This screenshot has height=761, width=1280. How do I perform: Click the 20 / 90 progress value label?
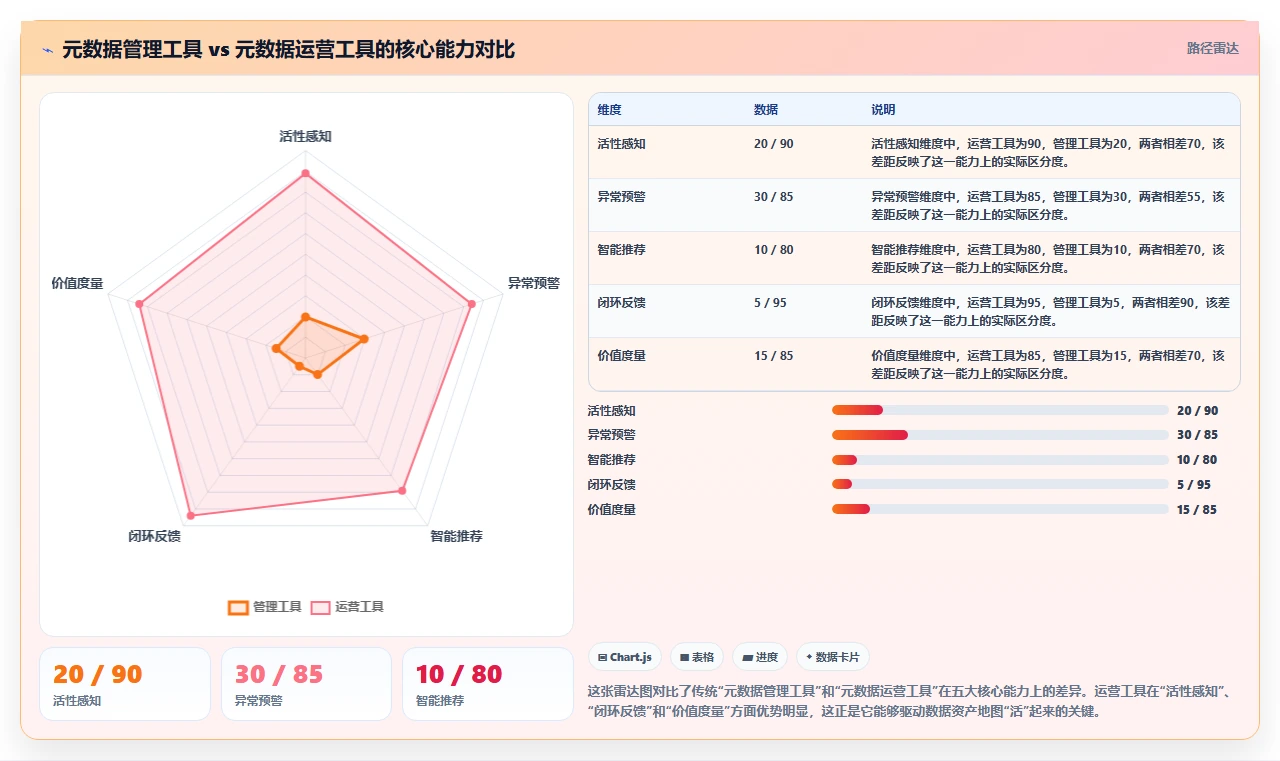click(x=1197, y=411)
